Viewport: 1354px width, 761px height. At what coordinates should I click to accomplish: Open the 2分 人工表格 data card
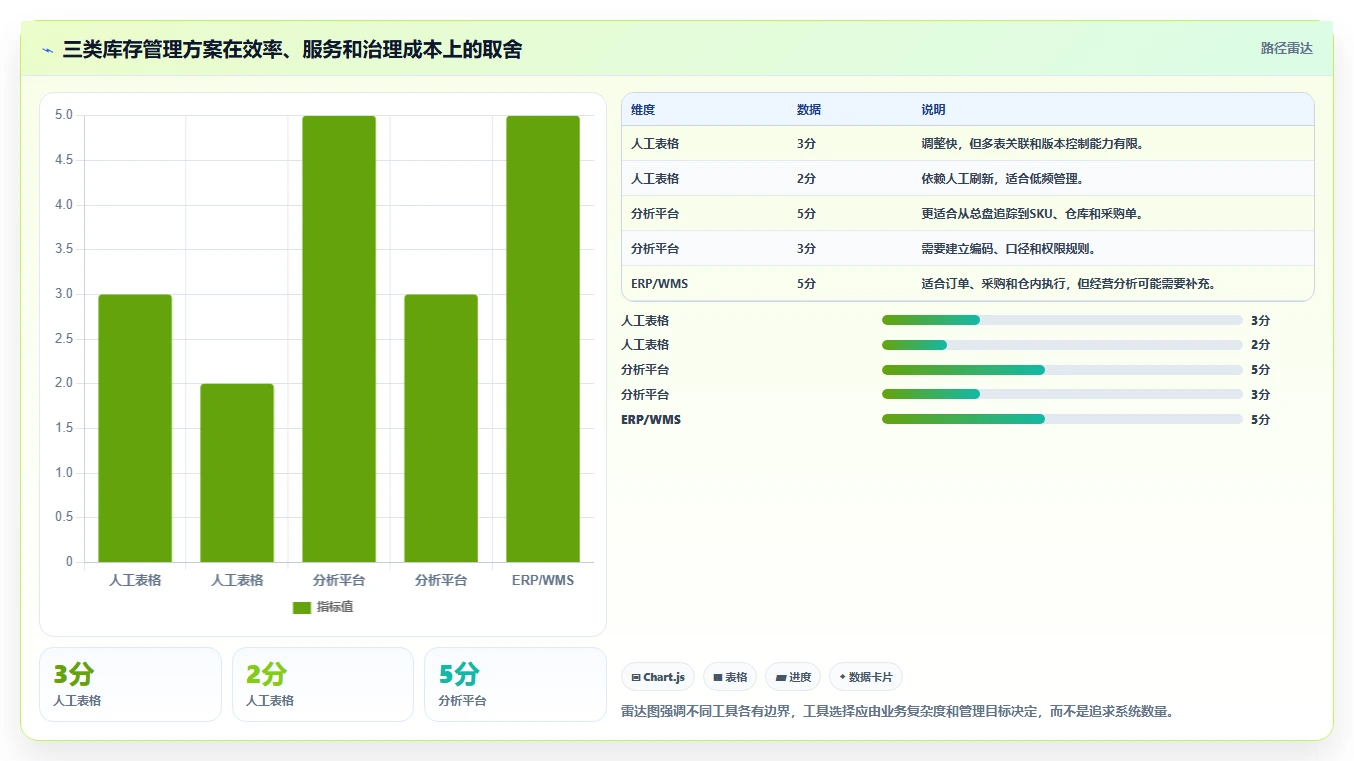click(x=323, y=684)
